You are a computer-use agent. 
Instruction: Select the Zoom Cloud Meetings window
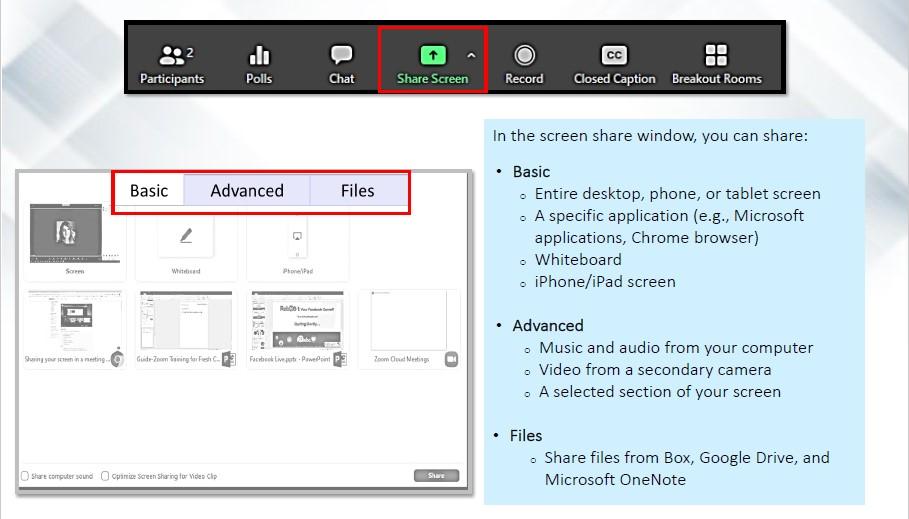coord(409,329)
